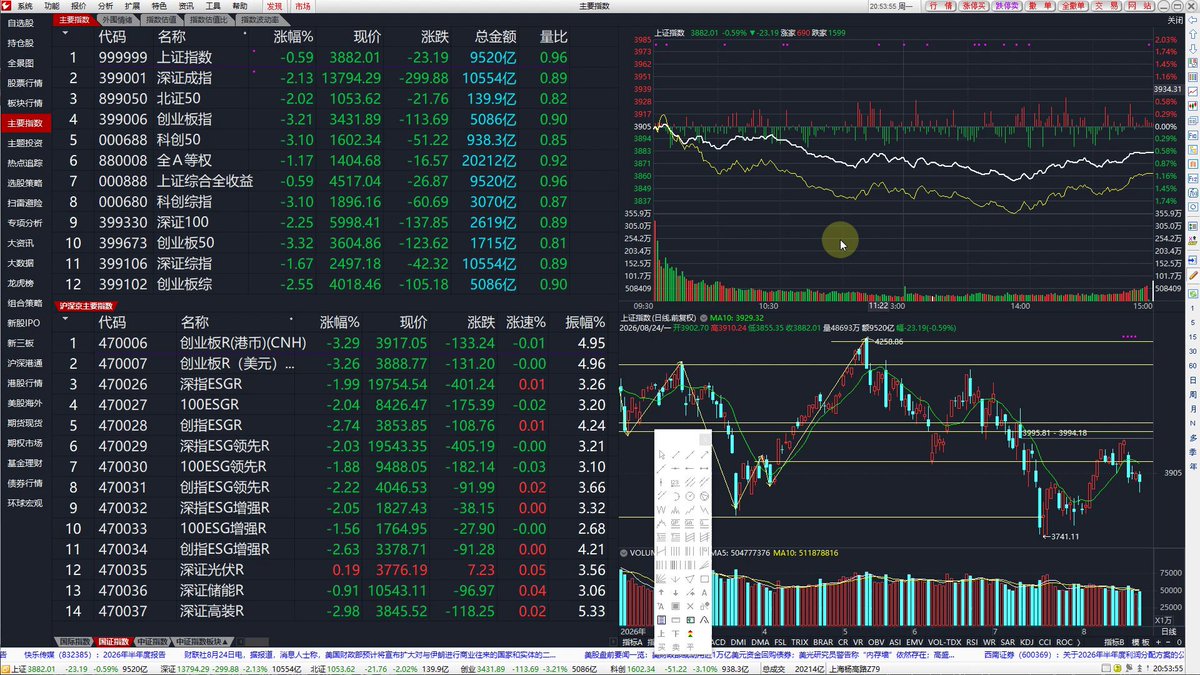1200x675 pixels.
Task: Pick the W wave pattern drawing tool
Action: (x=661, y=510)
